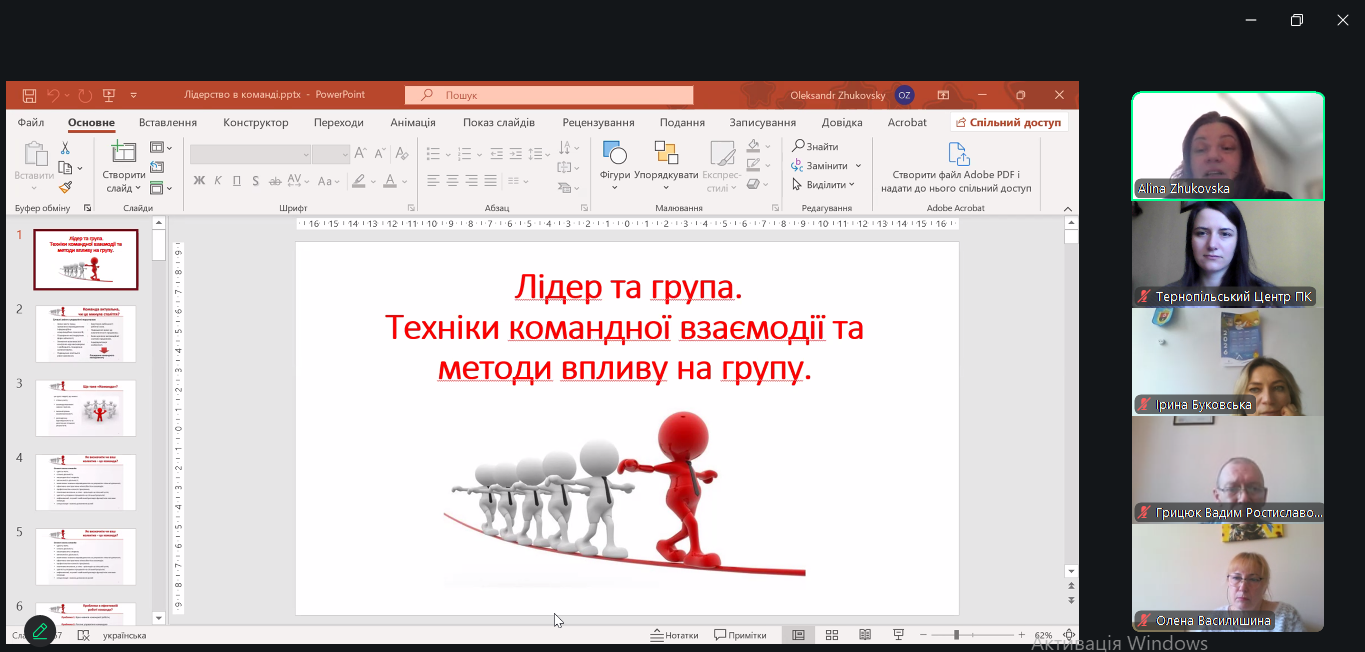Image resolution: width=1365 pixels, height=652 pixels.
Task: Start slideshow from the status bar icon
Action: click(899, 635)
